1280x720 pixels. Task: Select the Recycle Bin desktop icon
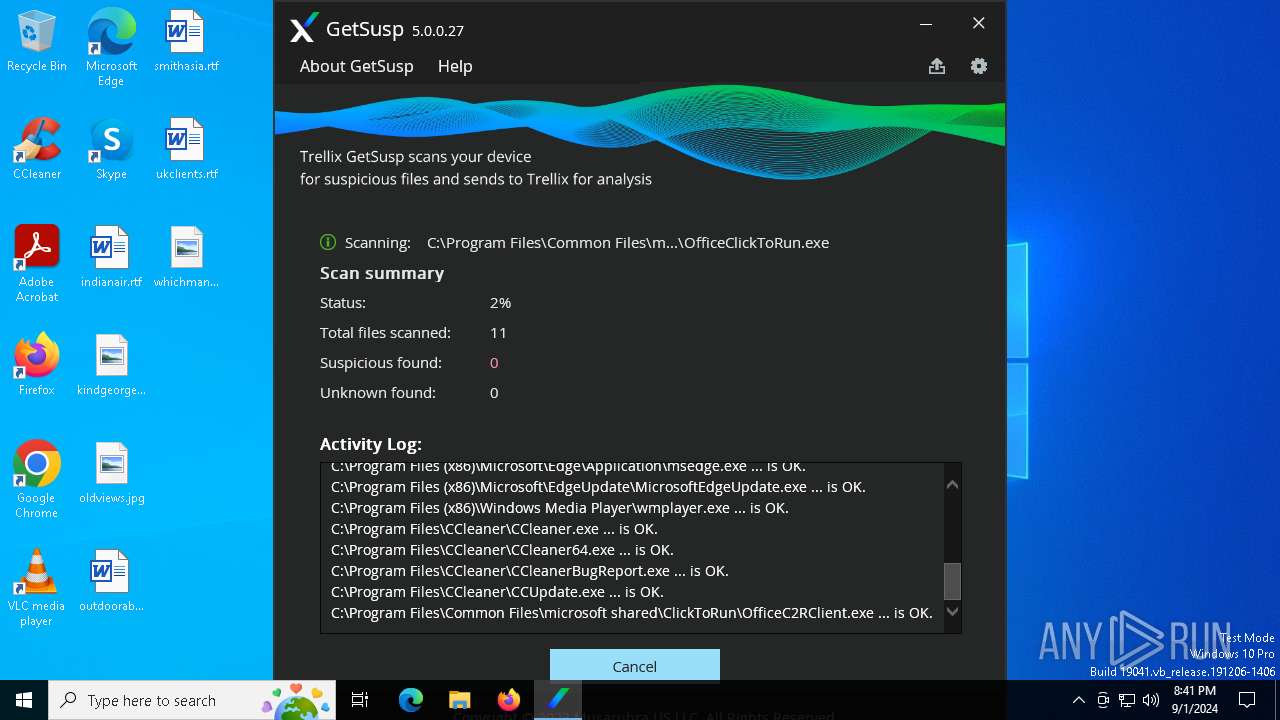[37, 41]
